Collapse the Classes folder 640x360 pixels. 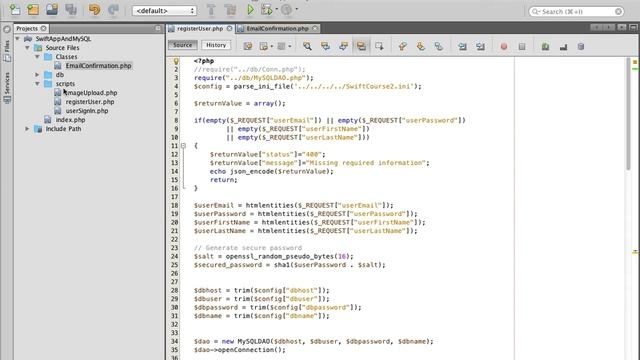coord(37,57)
